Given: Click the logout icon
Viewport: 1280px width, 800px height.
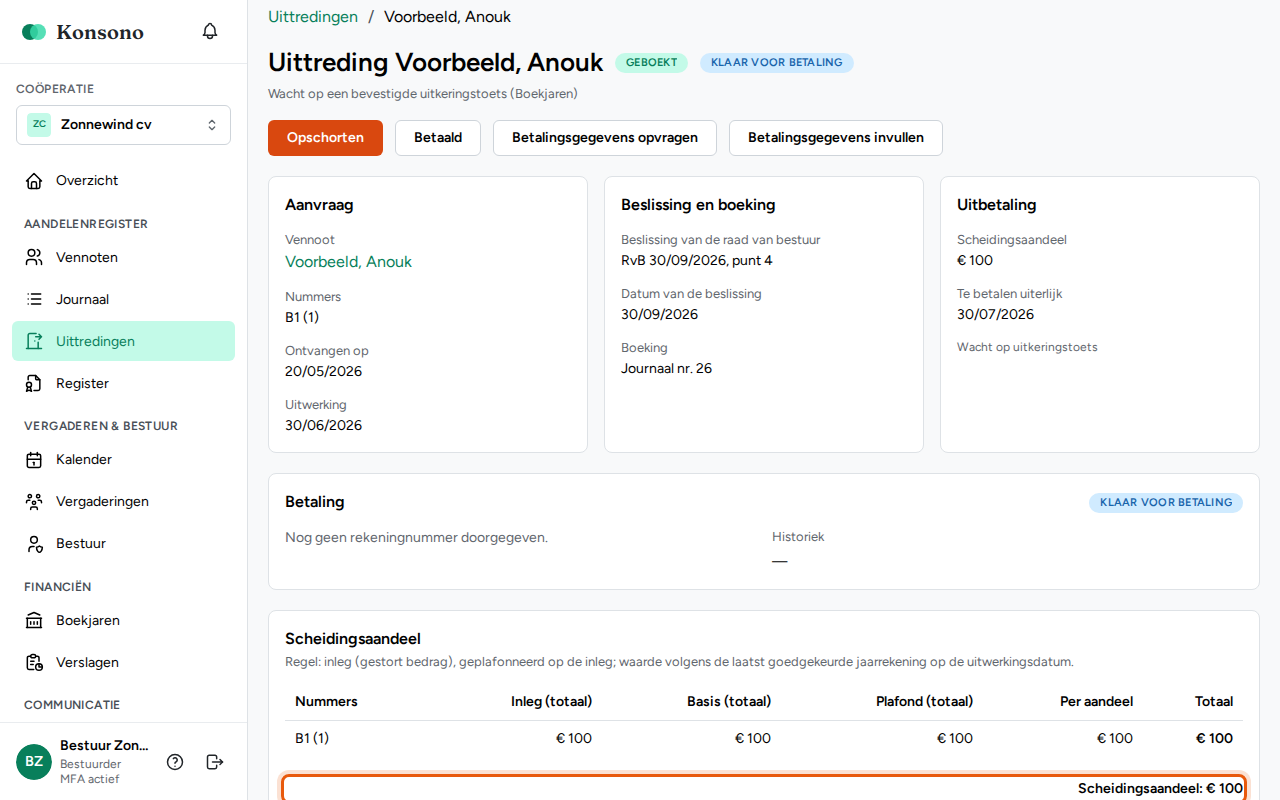Looking at the screenshot, I should pos(215,762).
